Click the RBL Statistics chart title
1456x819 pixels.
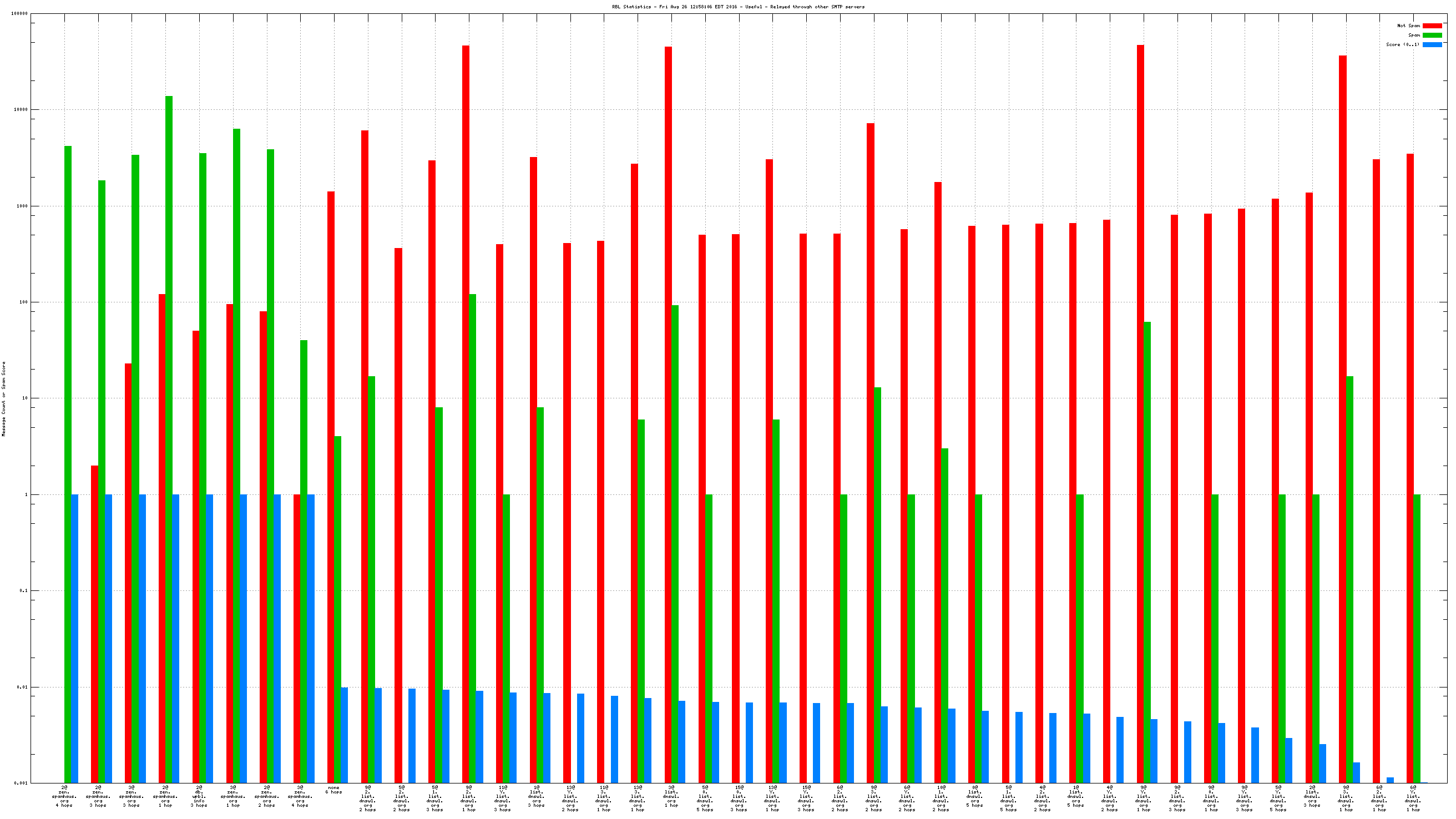tap(737, 7)
